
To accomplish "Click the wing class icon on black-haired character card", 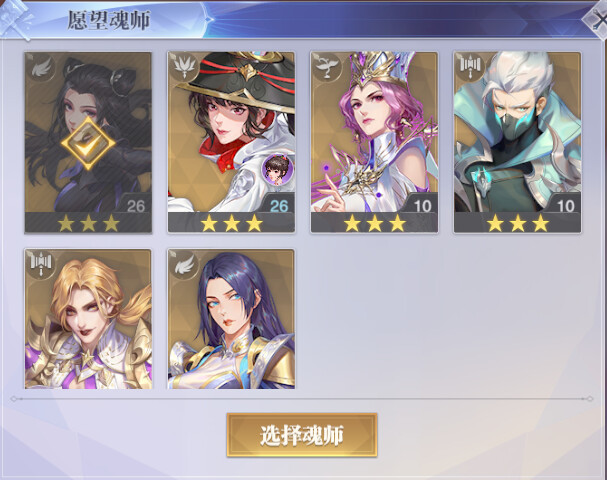I will (41, 68).
